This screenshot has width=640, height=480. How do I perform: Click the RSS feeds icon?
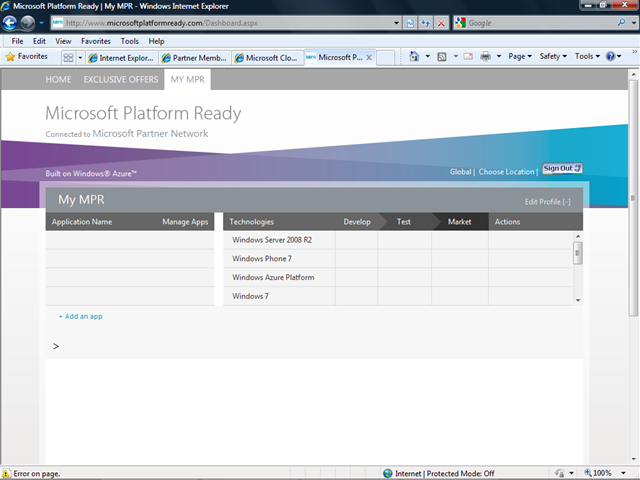click(x=442, y=57)
